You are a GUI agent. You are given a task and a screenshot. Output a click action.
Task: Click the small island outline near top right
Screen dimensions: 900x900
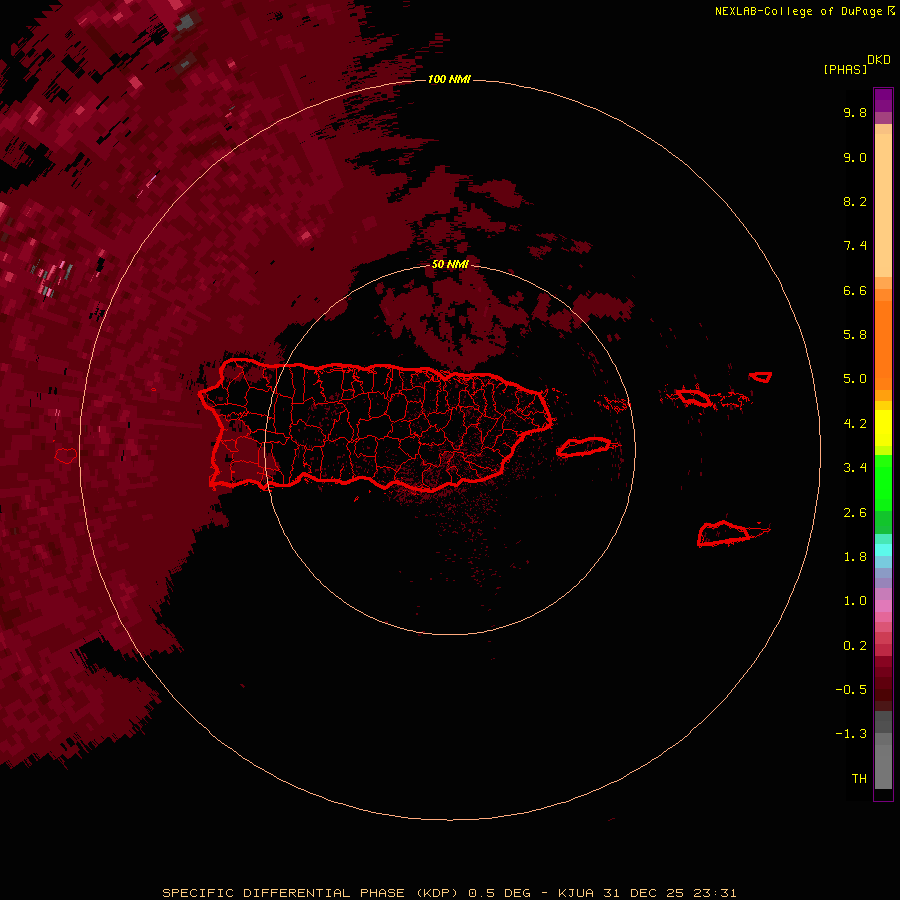click(x=761, y=377)
